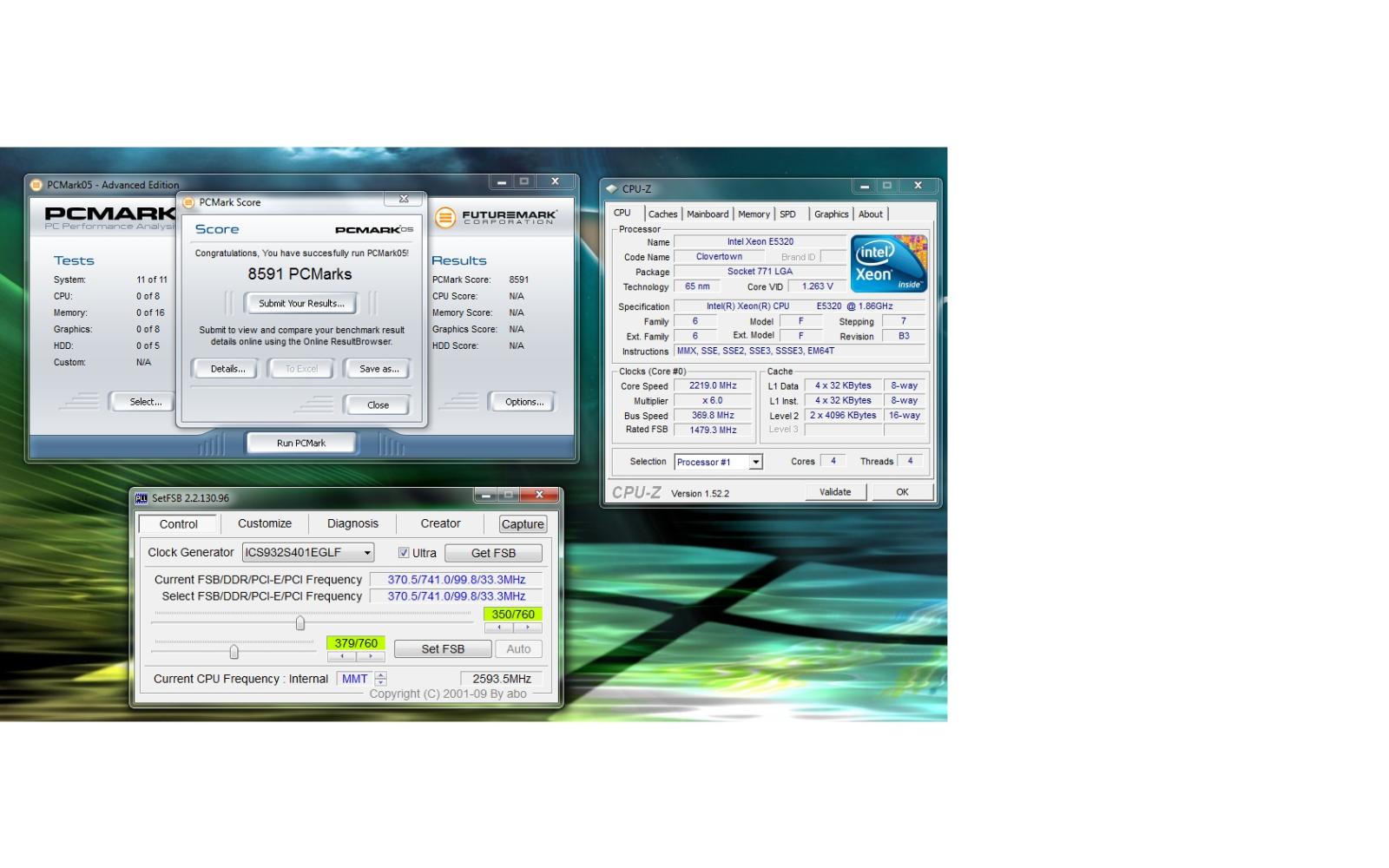Click the Details button in PCMark Score
1389x868 pixels.
click(227, 369)
